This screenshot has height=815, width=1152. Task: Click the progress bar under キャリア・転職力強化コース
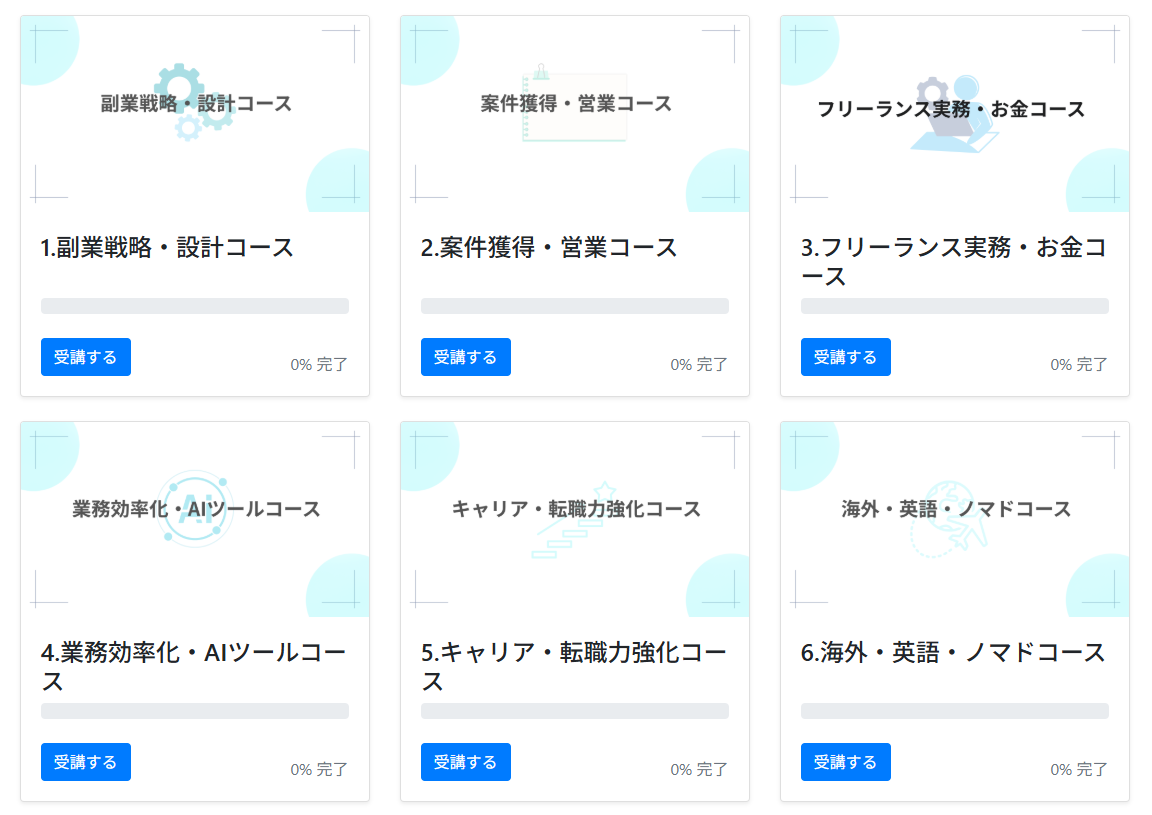[x=574, y=710]
